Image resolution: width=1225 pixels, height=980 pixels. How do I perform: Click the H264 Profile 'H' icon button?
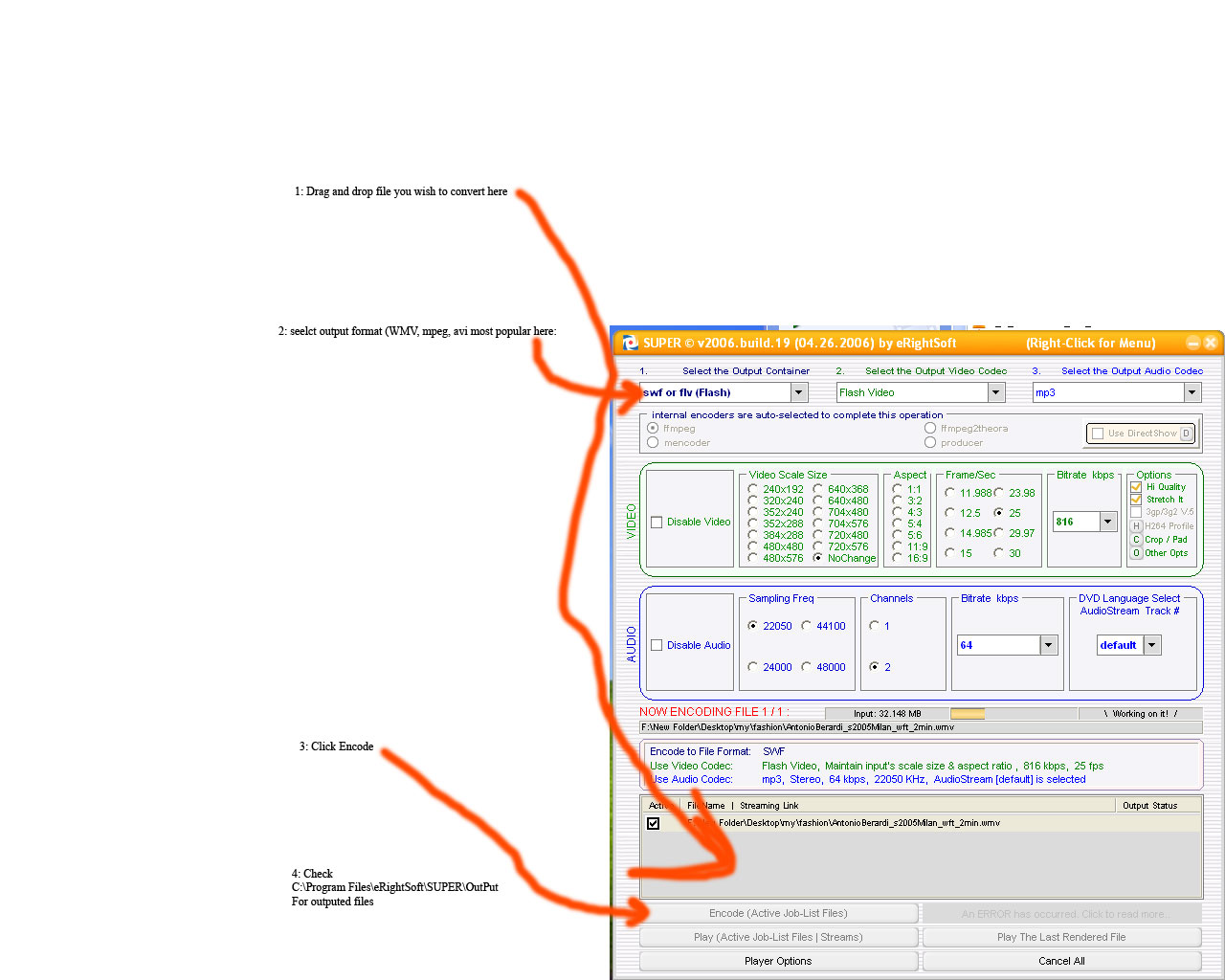point(1136,525)
